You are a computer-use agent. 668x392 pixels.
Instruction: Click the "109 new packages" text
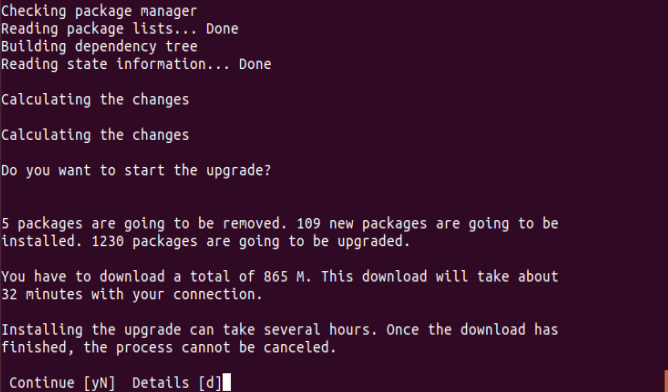coord(361,224)
